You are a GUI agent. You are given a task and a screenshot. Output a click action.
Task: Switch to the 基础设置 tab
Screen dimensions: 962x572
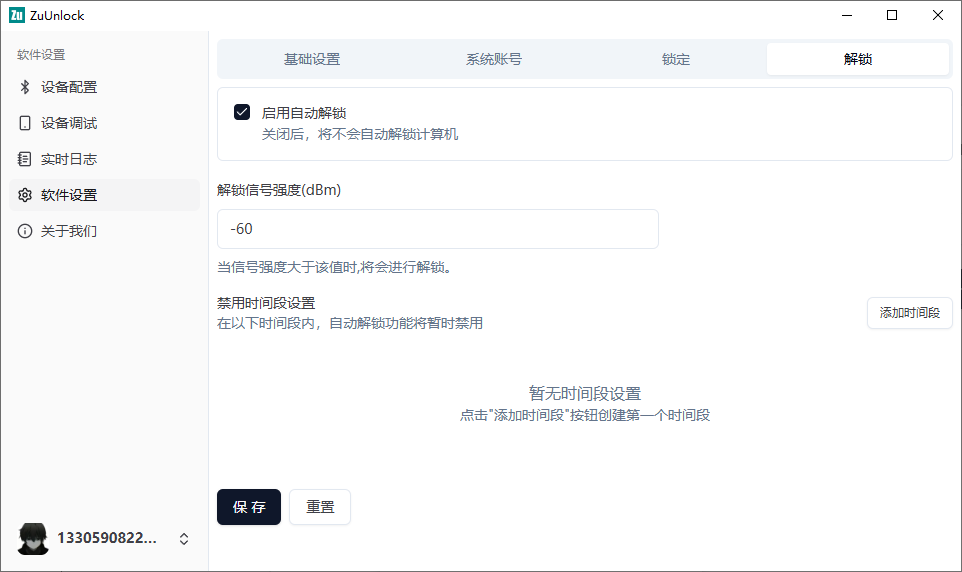pyautogui.click(x=312, y=59)
